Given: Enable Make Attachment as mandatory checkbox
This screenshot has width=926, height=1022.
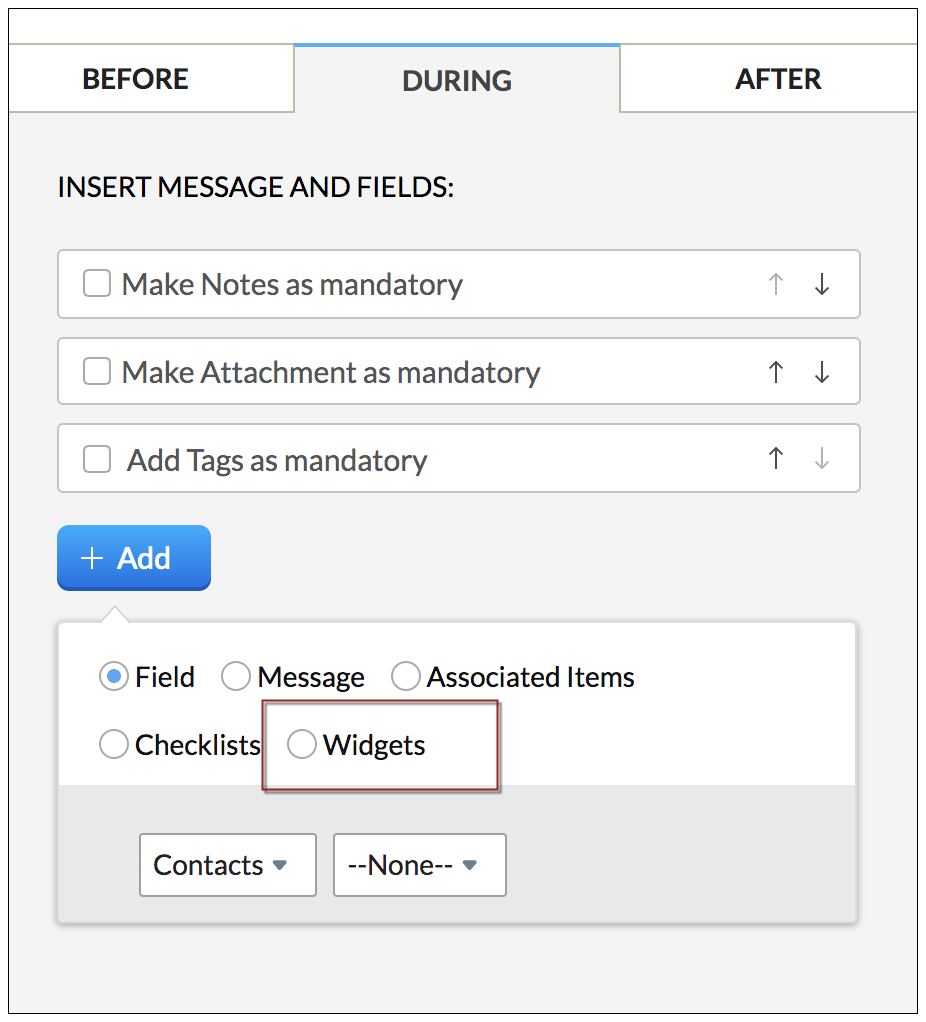Looking at the screenshot, I should (97, 373).
